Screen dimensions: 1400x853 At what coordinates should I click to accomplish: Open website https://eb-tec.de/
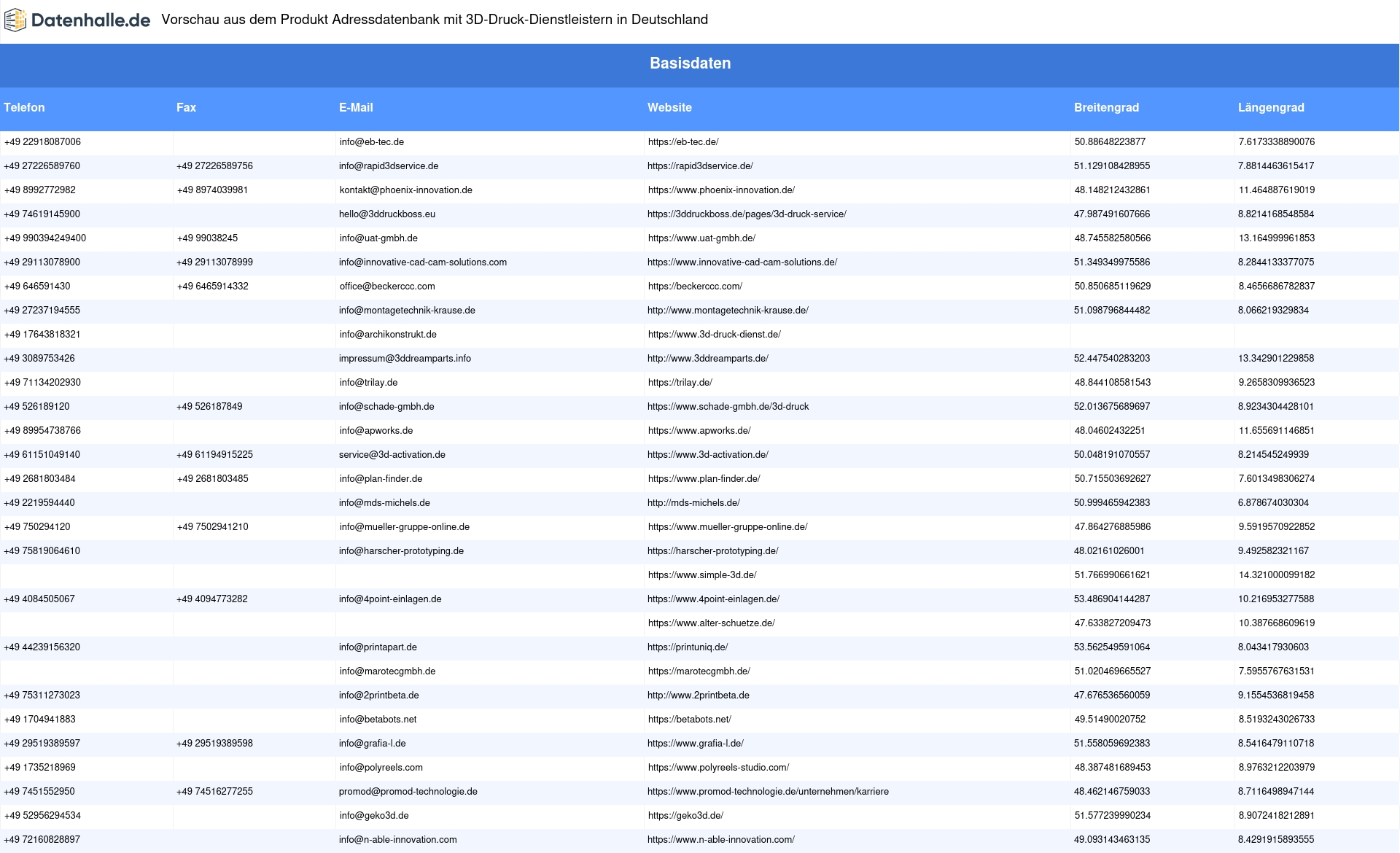point(683,142)
